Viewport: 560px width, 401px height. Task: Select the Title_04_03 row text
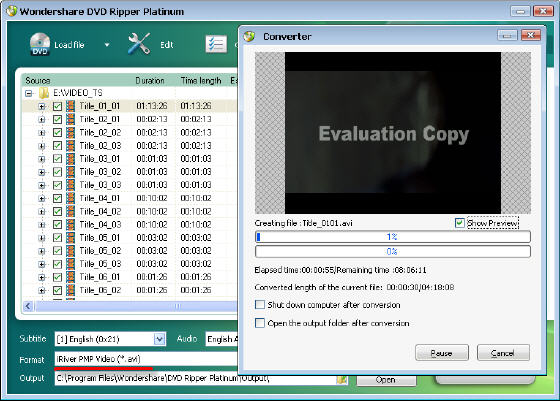(100, 225)
